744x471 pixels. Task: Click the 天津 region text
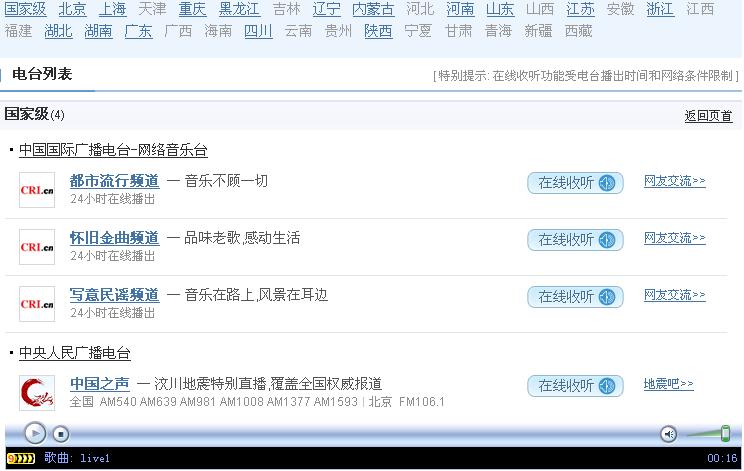152,9
